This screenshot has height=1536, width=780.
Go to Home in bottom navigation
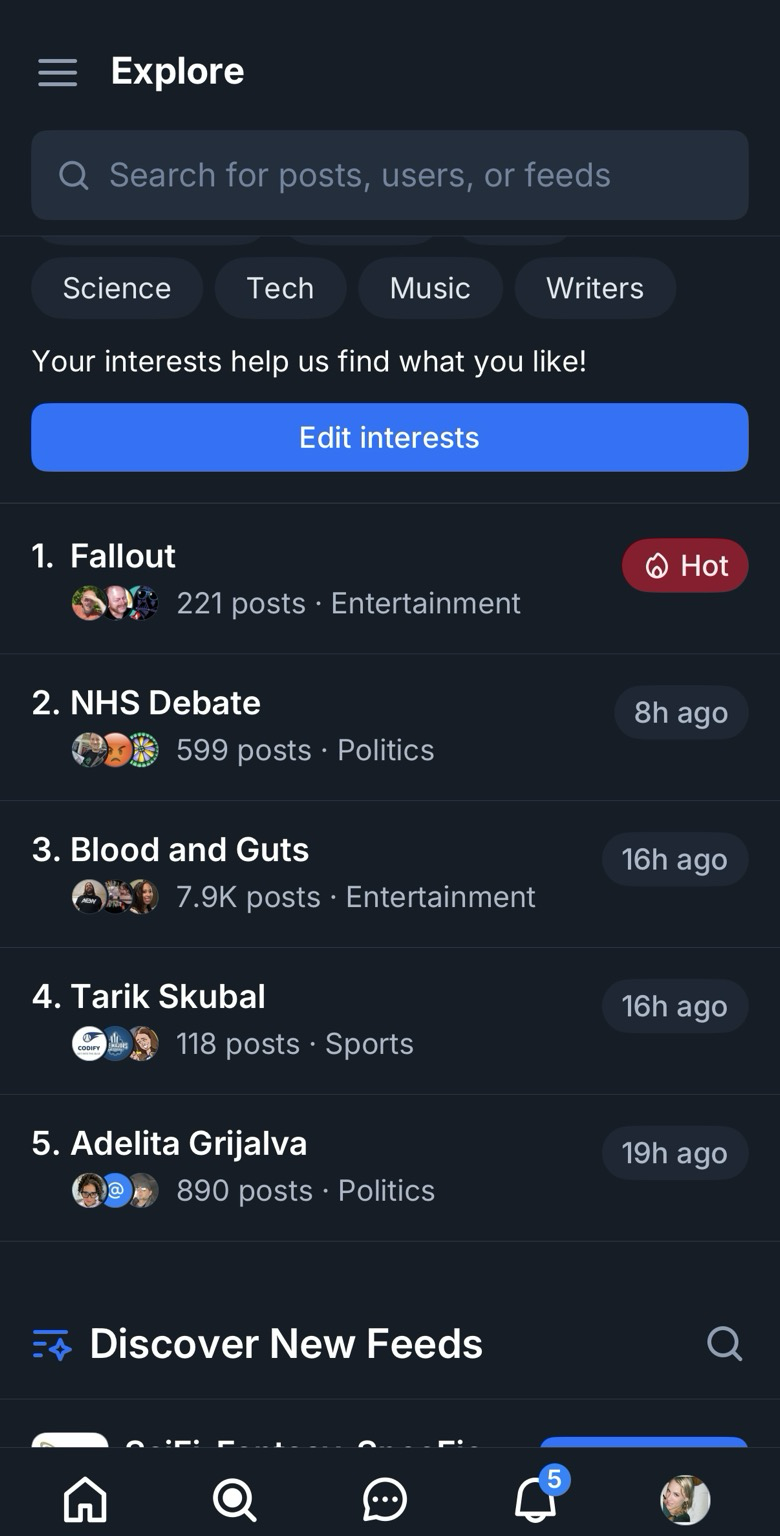[85, 1499]
